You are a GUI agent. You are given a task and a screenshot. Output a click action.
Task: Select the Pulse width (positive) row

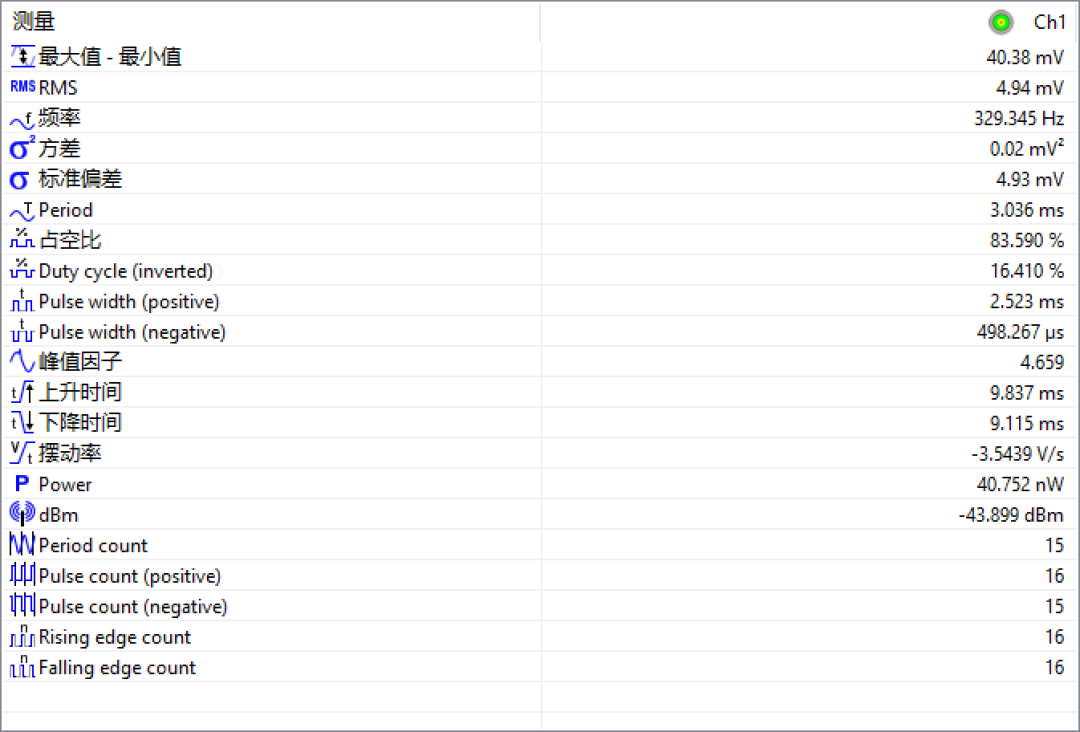[x=540, y=301]
